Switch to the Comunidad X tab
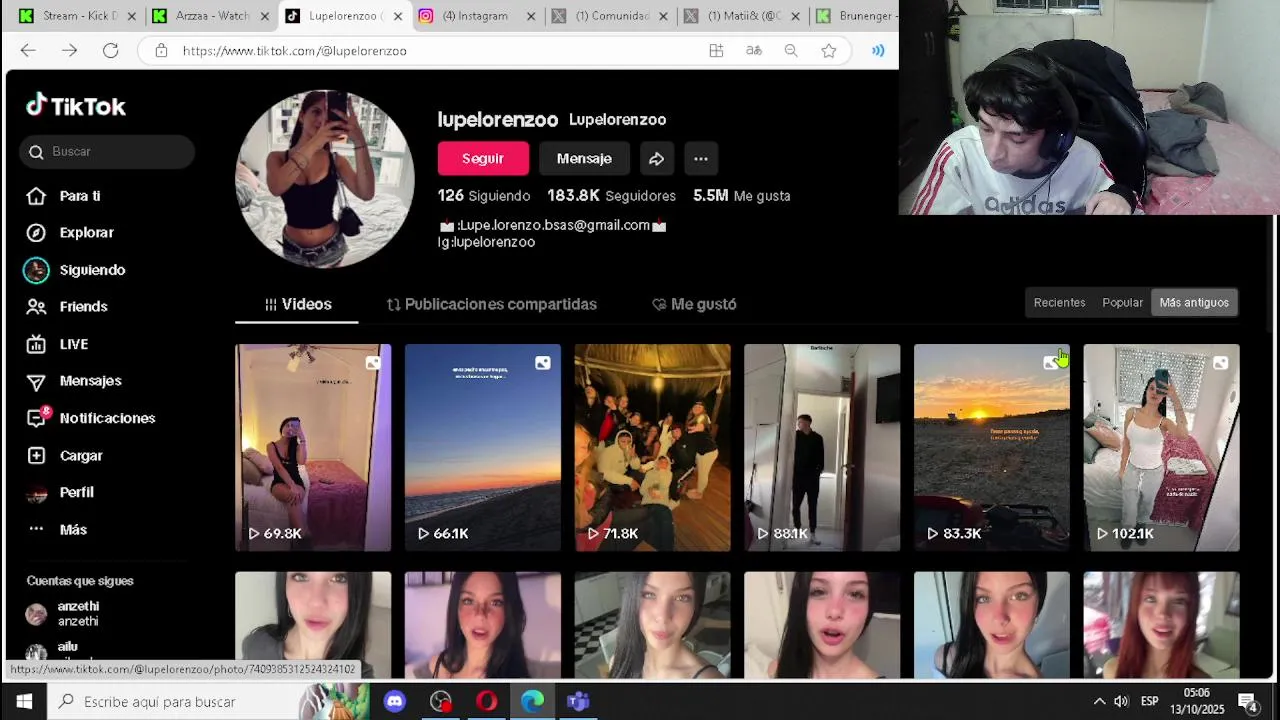Viewport: 1280px width, 720px height. pos(612,16)
